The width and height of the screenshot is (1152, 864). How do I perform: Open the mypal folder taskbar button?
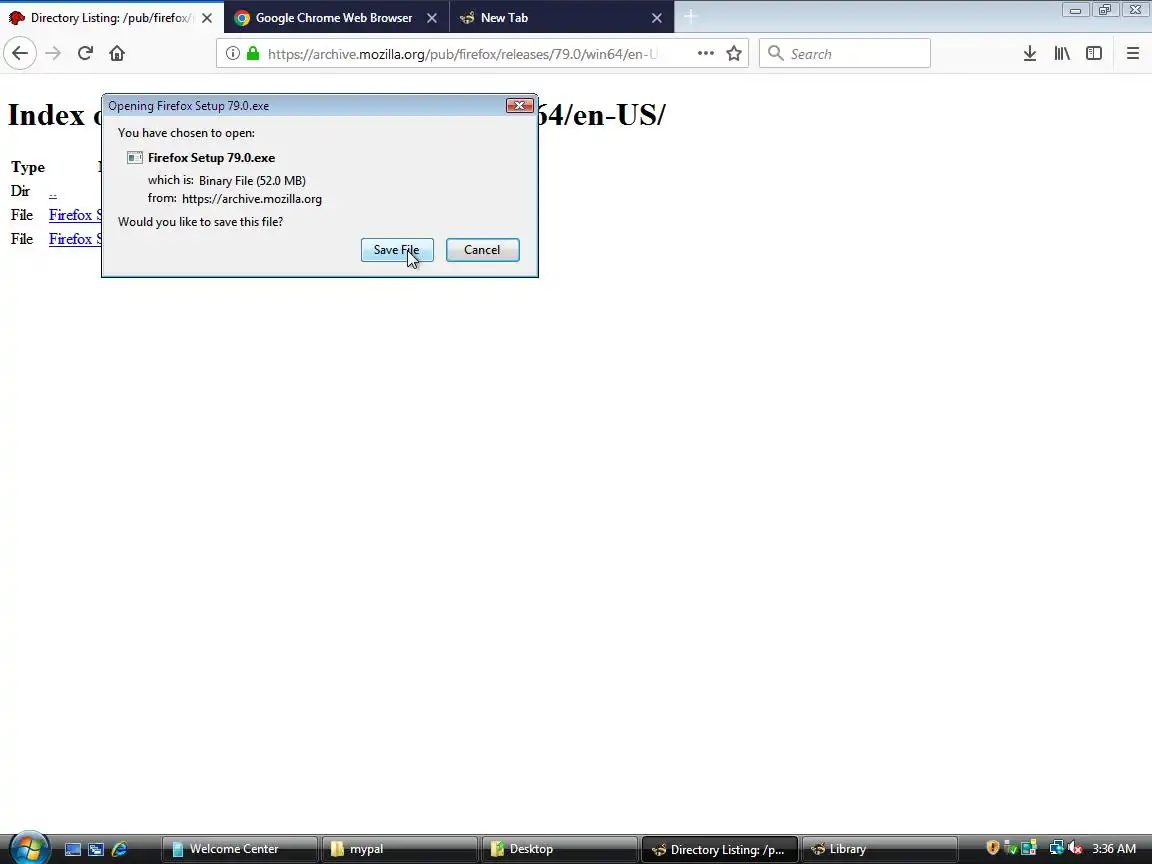[x=400, y=849]
